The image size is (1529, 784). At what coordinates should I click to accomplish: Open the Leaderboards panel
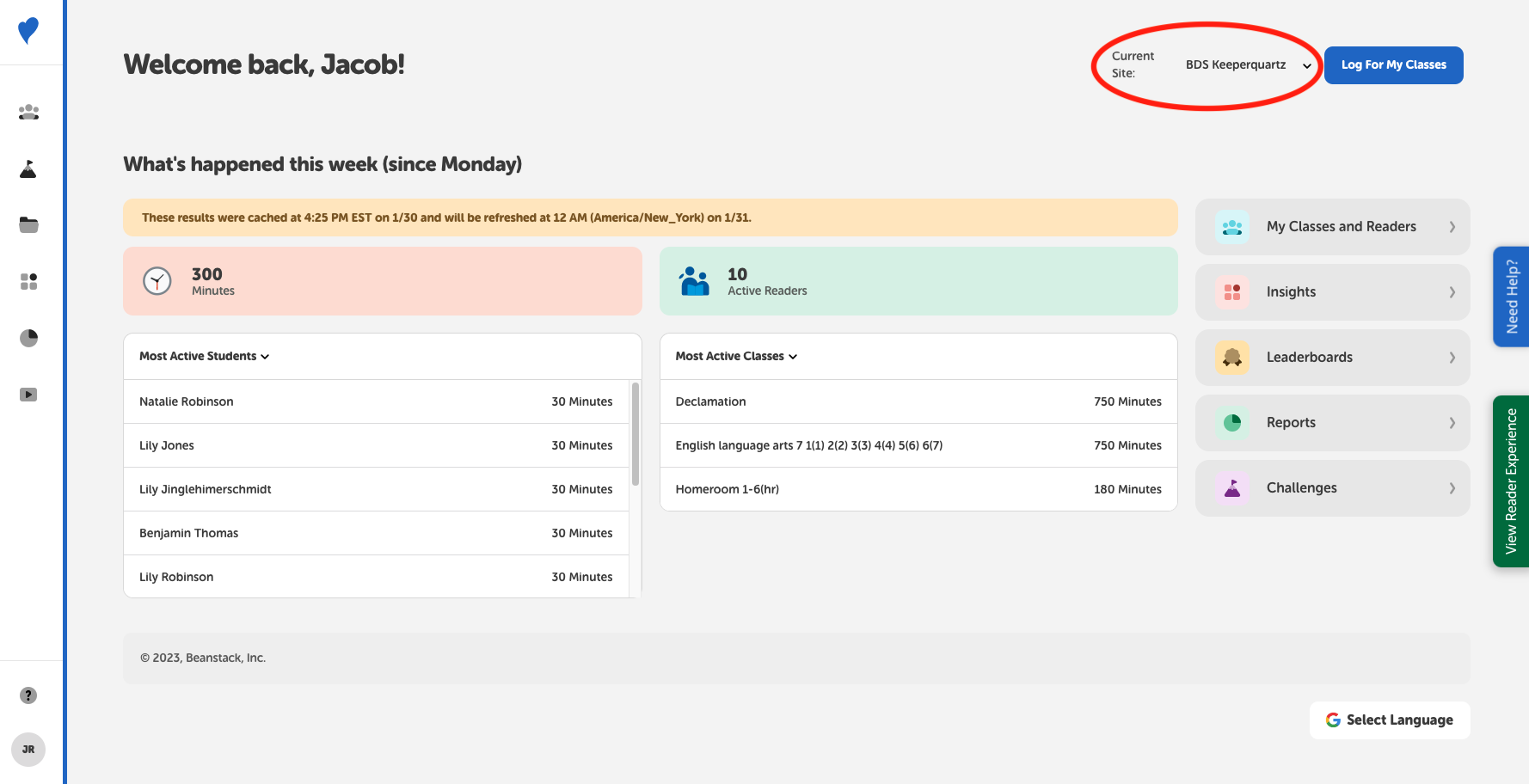click(x=1332, y=357)
